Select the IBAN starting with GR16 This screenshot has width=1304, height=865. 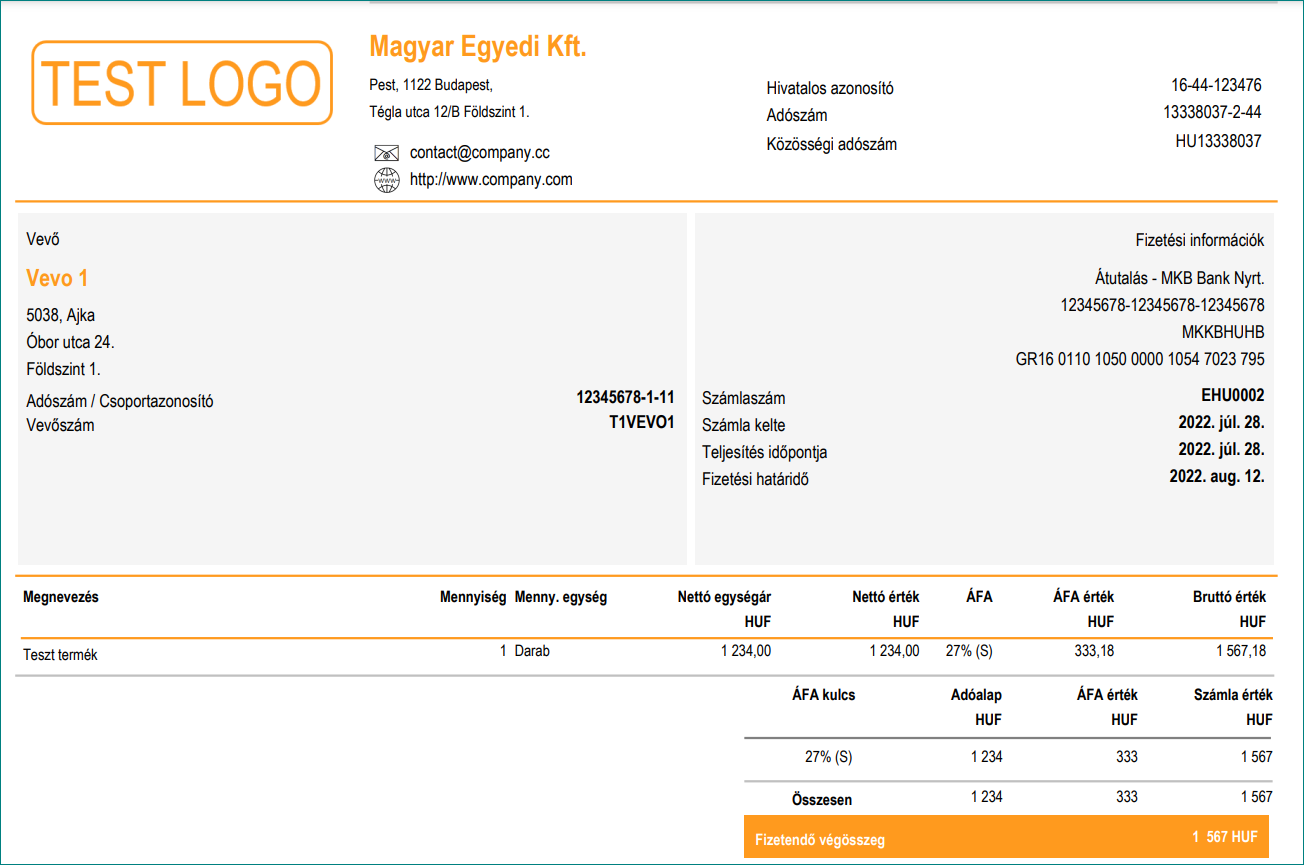tap(1140, 359)
